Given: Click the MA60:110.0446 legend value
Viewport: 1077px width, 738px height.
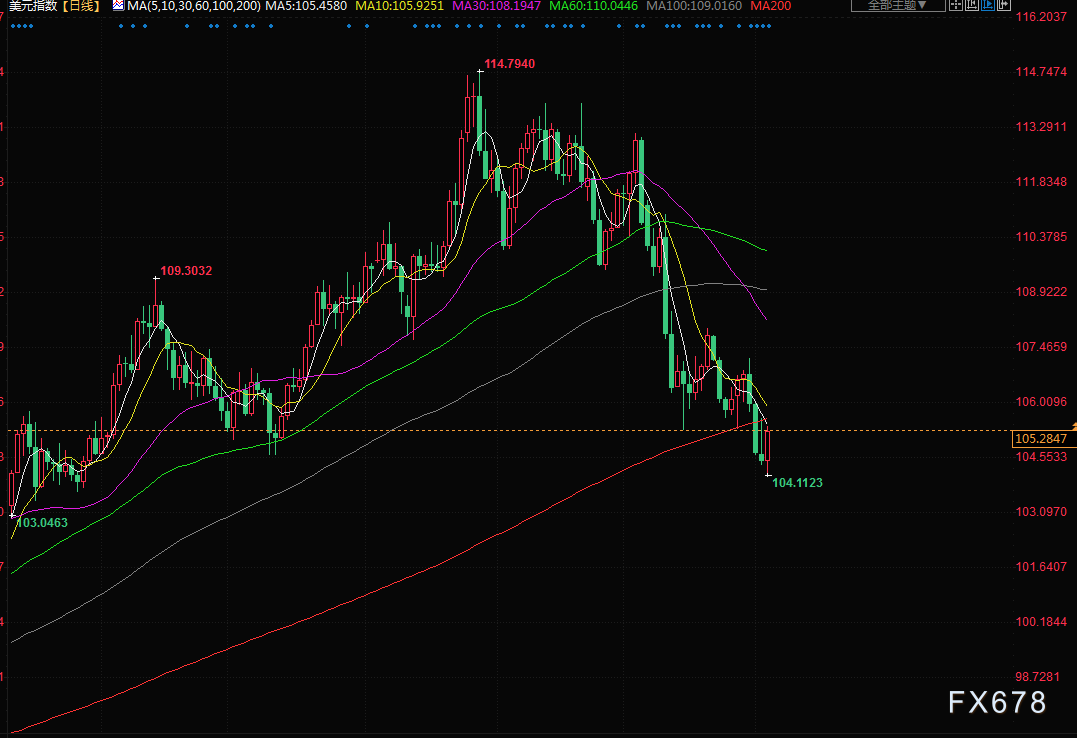Looking at the screenshot, I should (x=593, y=5).
